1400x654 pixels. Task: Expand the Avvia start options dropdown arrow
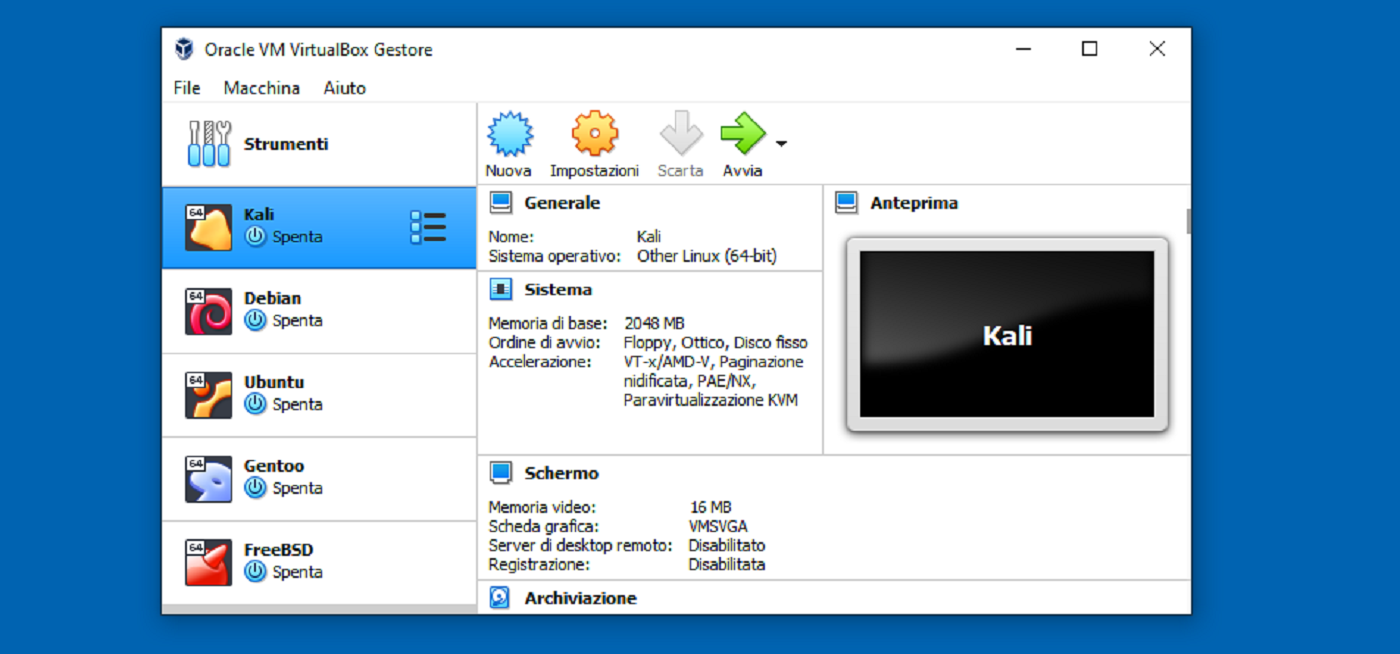(779, 143)
